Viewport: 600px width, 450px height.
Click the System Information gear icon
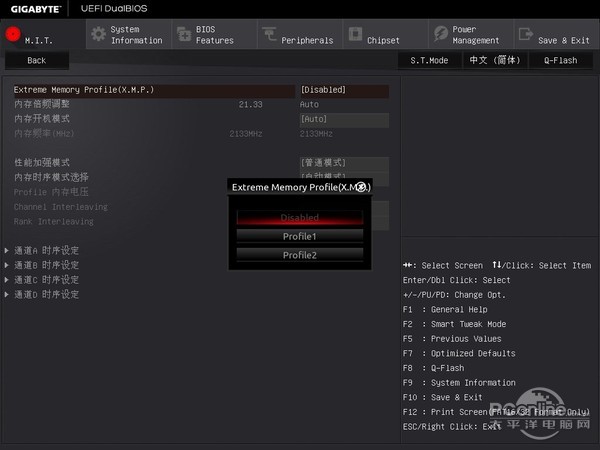click(x=98, y=34)
